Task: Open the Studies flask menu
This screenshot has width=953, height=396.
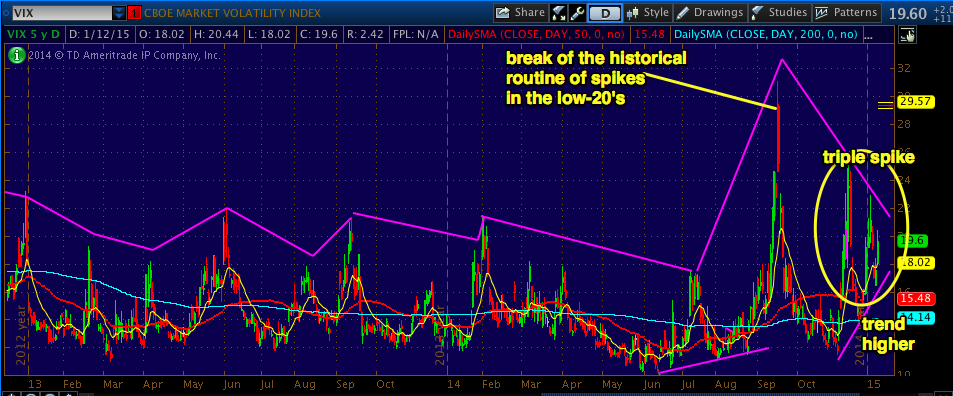Action: [x=779, y=12]
